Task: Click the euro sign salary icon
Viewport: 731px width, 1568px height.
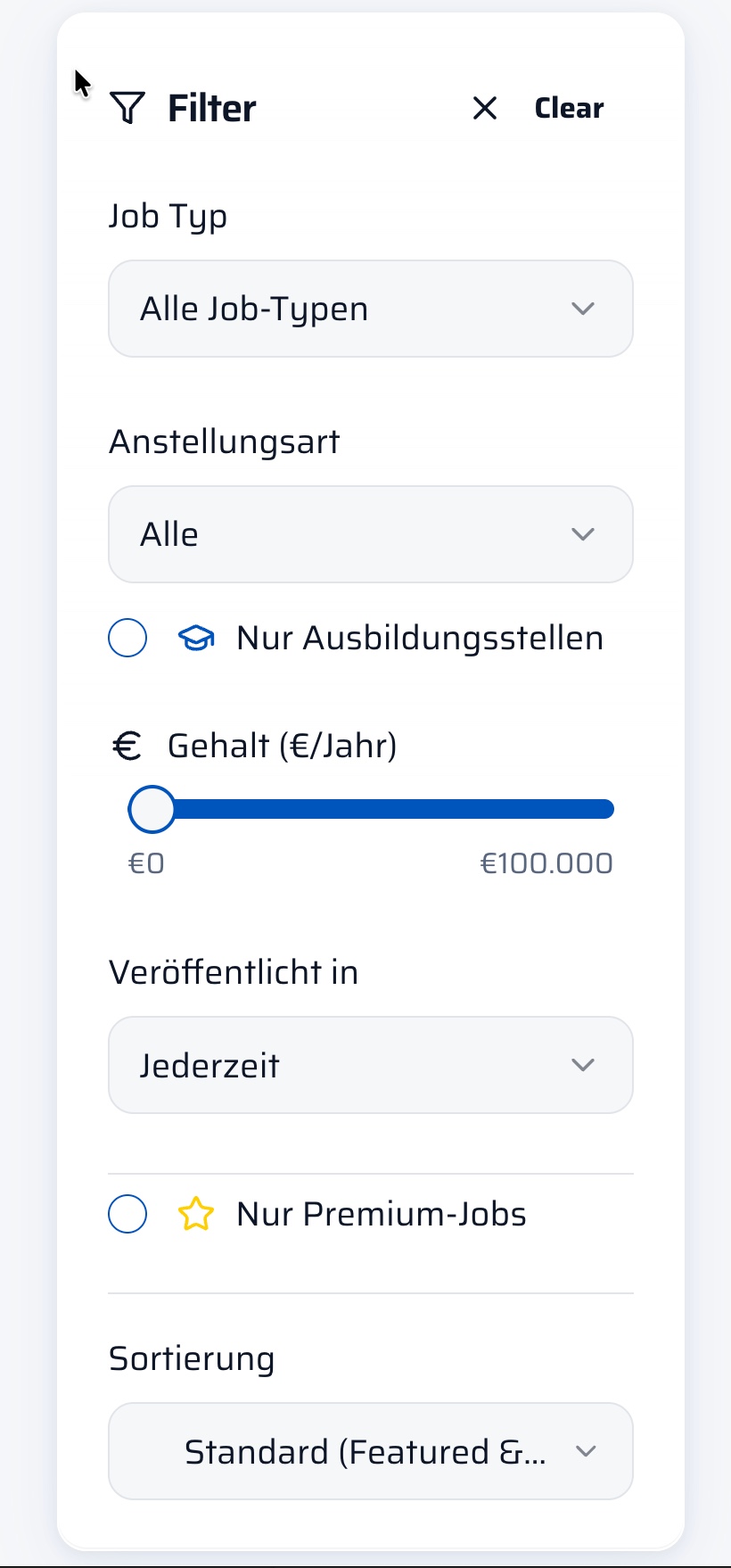Action: [x=127, y=746]
